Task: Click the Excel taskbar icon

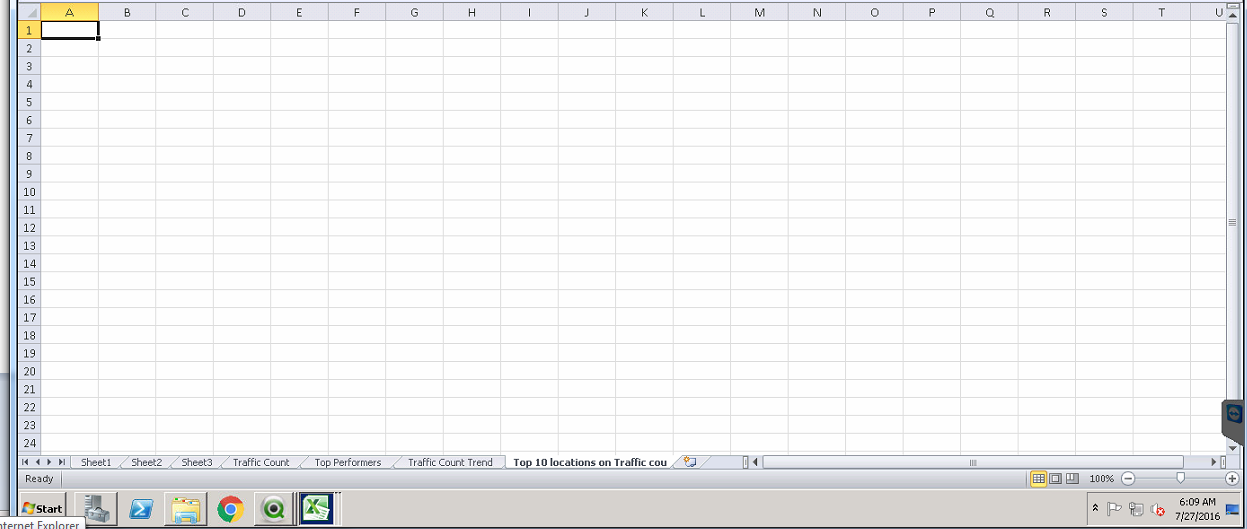Action: [317, 509]
